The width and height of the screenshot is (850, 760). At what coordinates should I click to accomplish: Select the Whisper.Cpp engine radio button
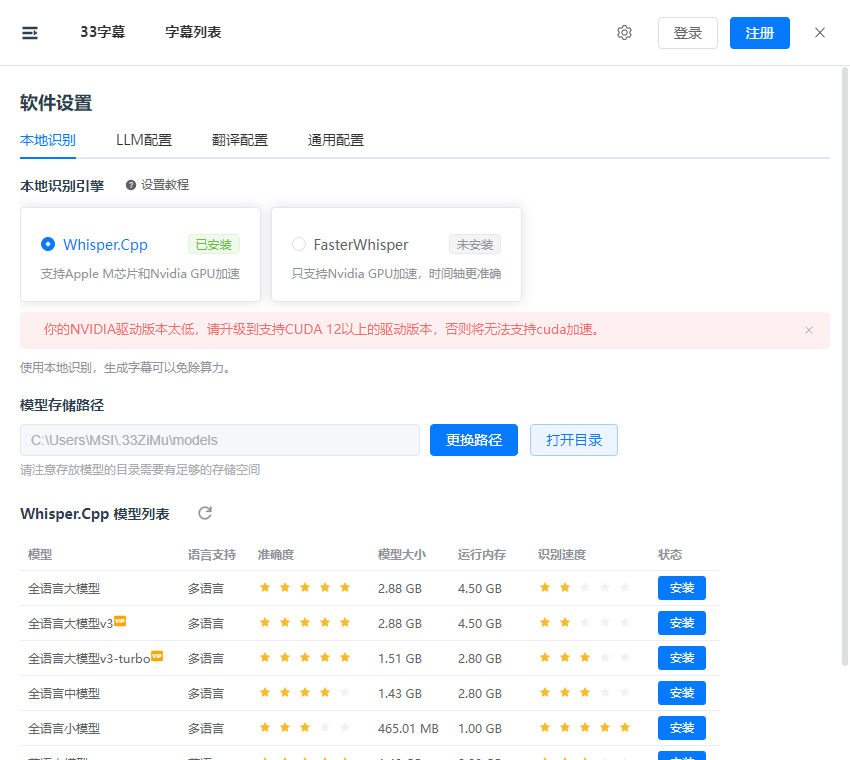tap(48, 244)
